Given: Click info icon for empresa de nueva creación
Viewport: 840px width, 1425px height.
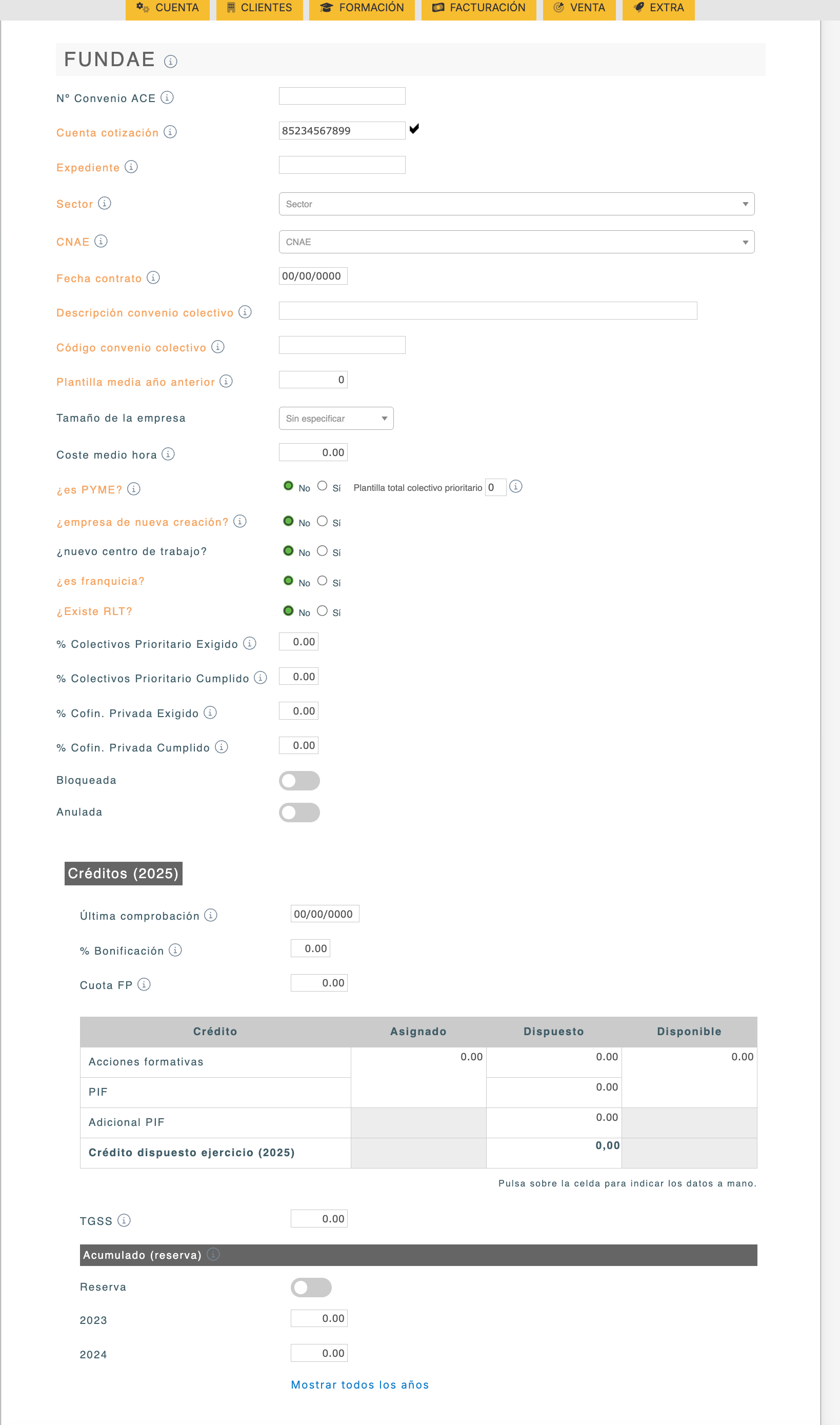Looking at the screenshot, I should [x=240, y=521].
